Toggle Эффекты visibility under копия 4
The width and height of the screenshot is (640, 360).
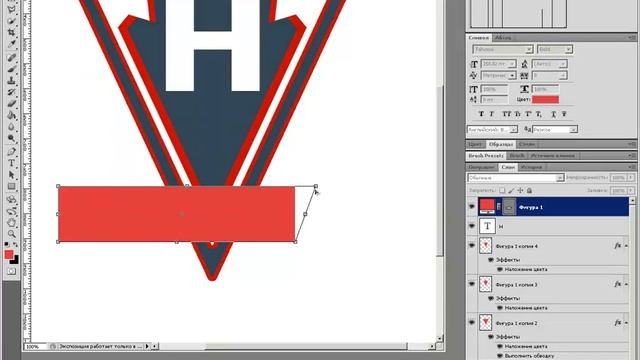click(x=491, y=260)
